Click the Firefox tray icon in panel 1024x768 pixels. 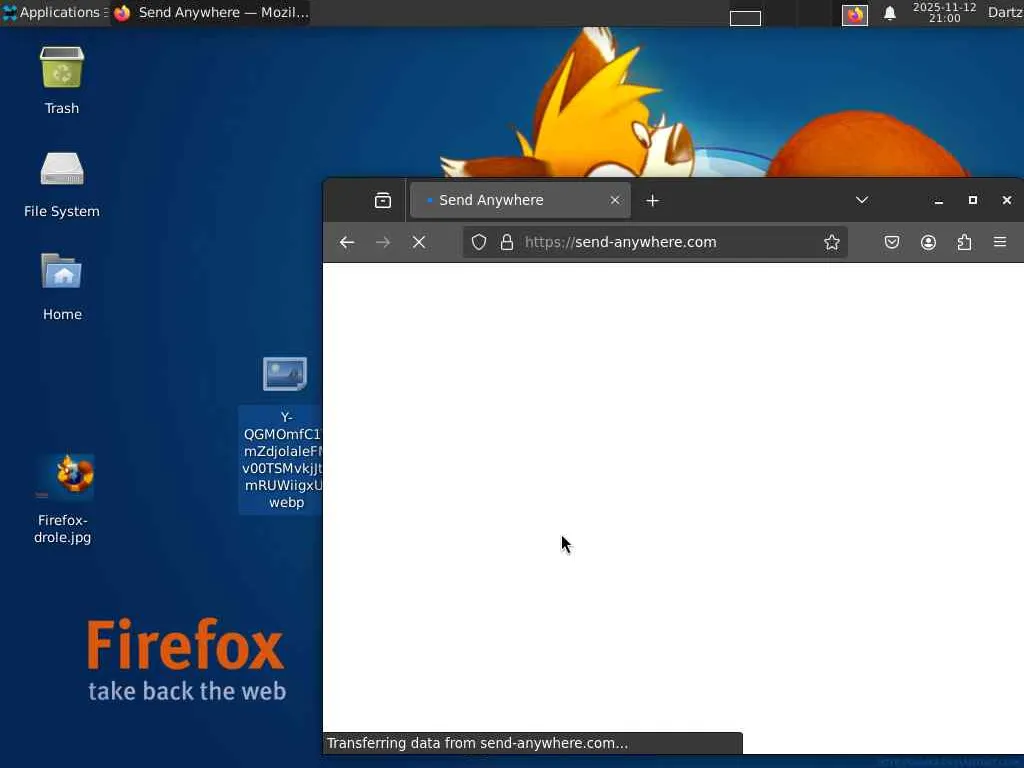[x=854, y=14]
